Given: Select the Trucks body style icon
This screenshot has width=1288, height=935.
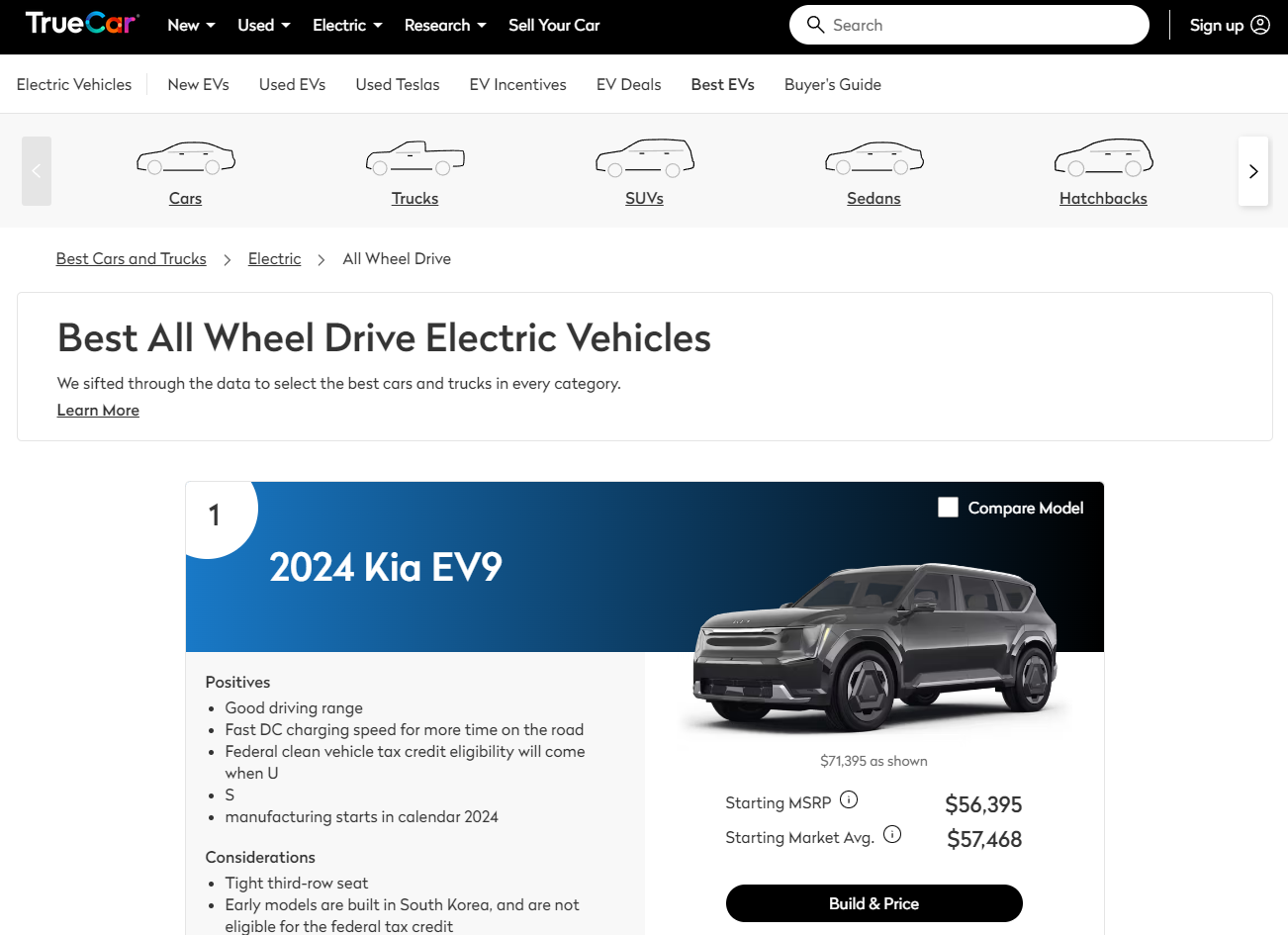Looking at the screenshot, I should coord(414,158).
